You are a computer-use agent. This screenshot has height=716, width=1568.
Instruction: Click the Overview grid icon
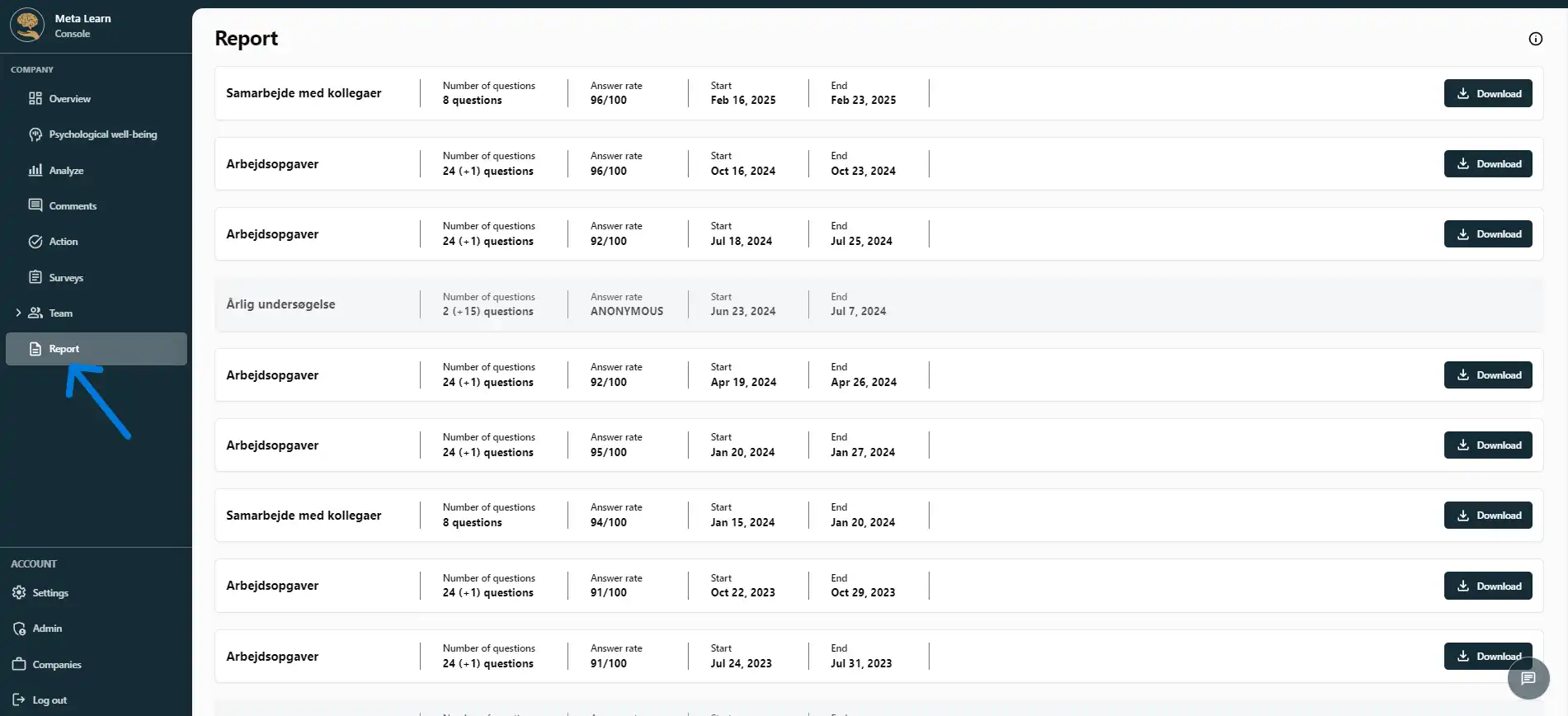coord(35,99)
